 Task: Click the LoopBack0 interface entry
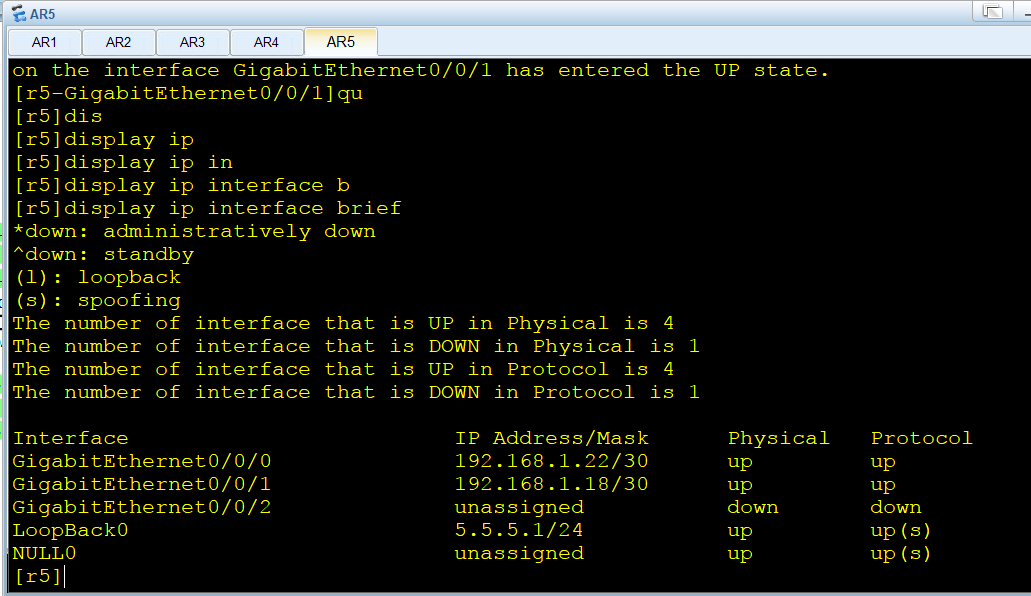click(70, 530)
